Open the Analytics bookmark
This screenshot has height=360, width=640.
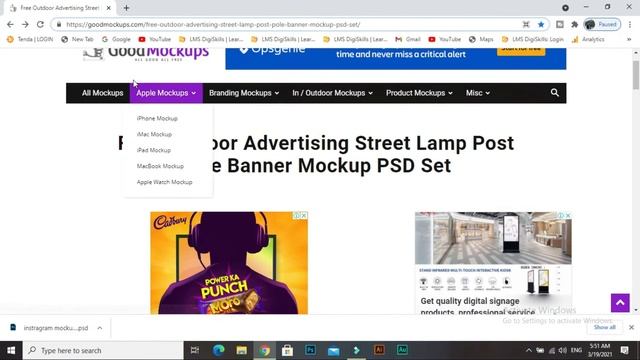[x=588, y=39]
